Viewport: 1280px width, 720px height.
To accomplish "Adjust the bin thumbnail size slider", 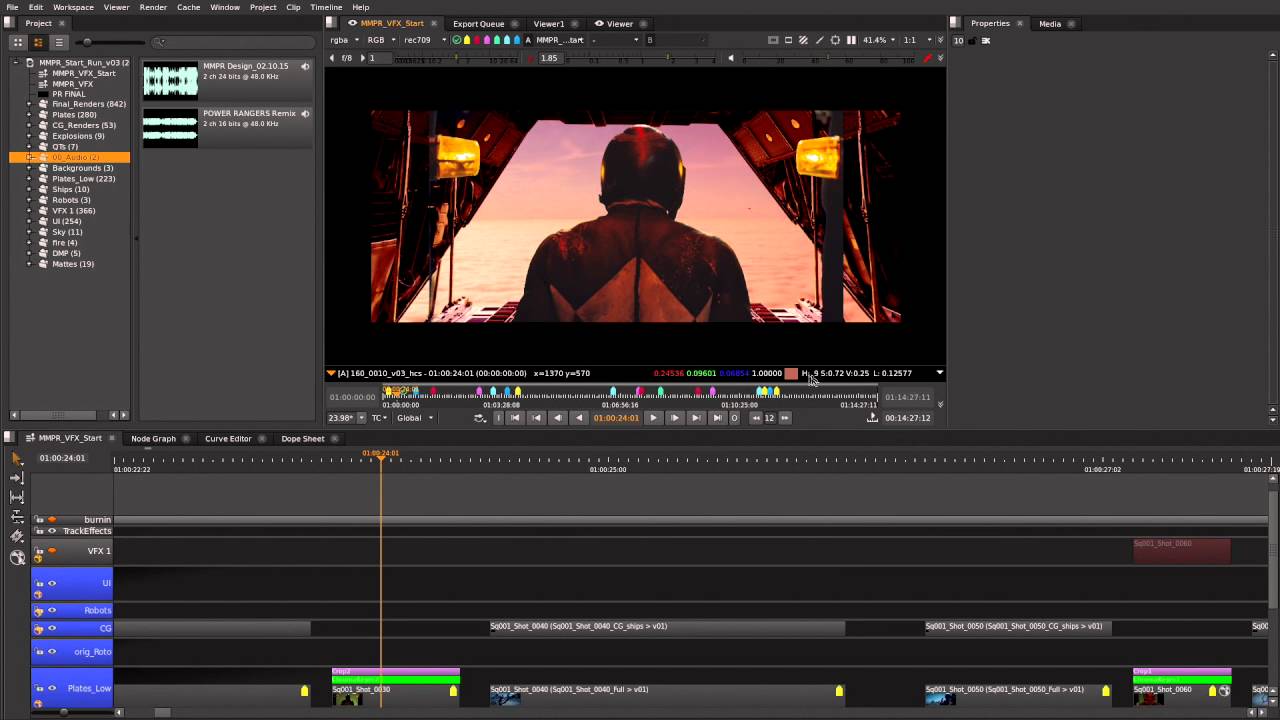I will click(x=112, y=42).
